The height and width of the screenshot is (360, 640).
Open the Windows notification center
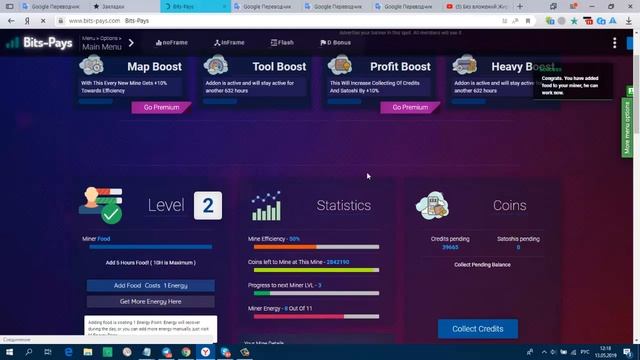click(x=628, y=352)
